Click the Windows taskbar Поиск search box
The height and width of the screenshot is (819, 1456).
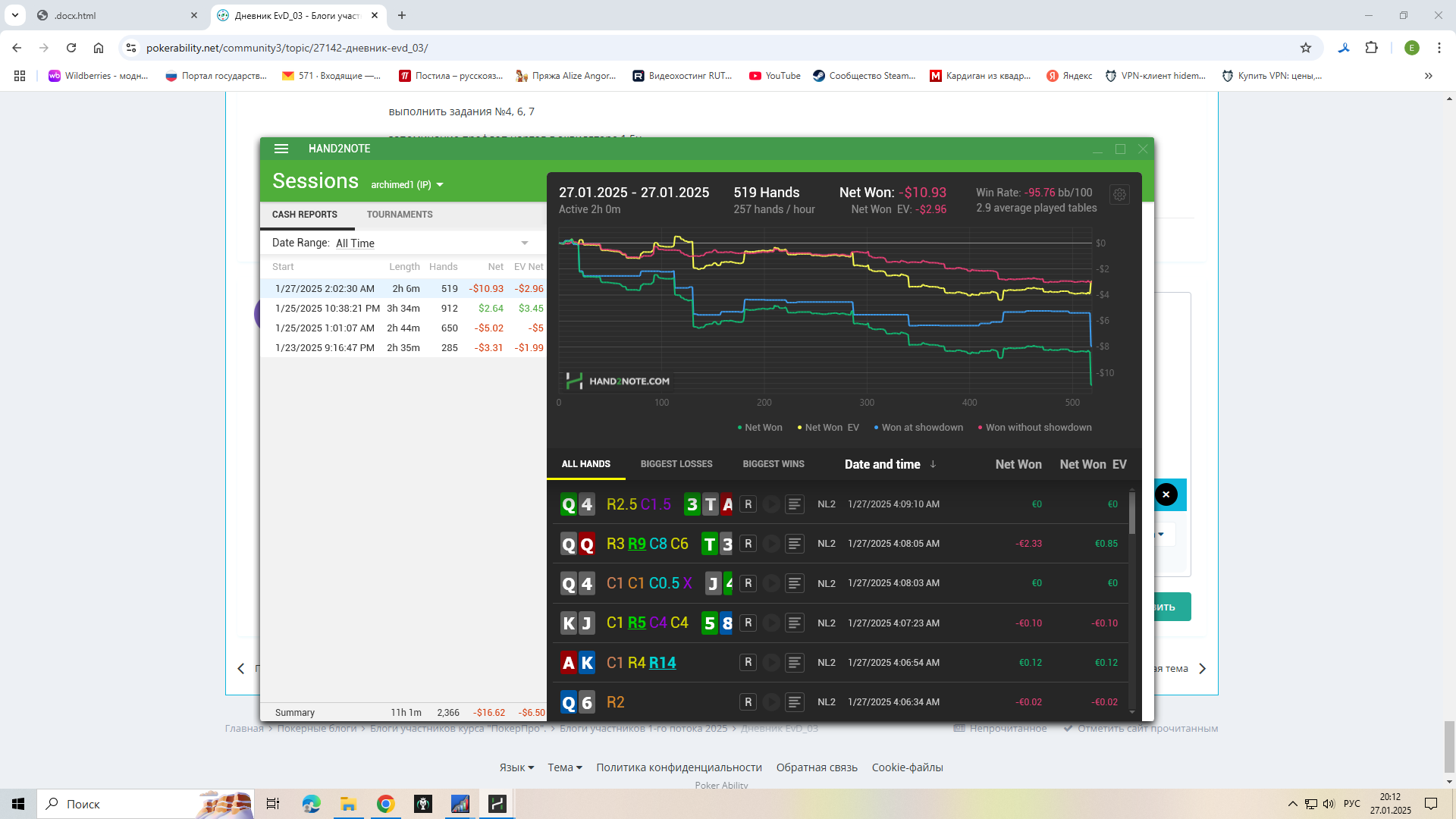coord(144,804)
